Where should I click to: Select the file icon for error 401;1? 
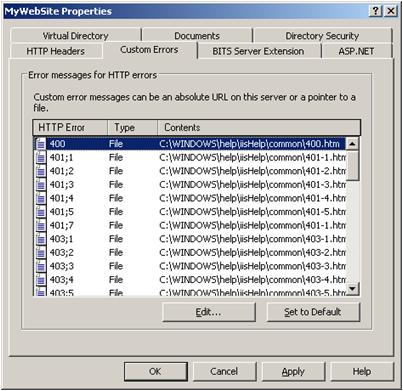[41, 157]
